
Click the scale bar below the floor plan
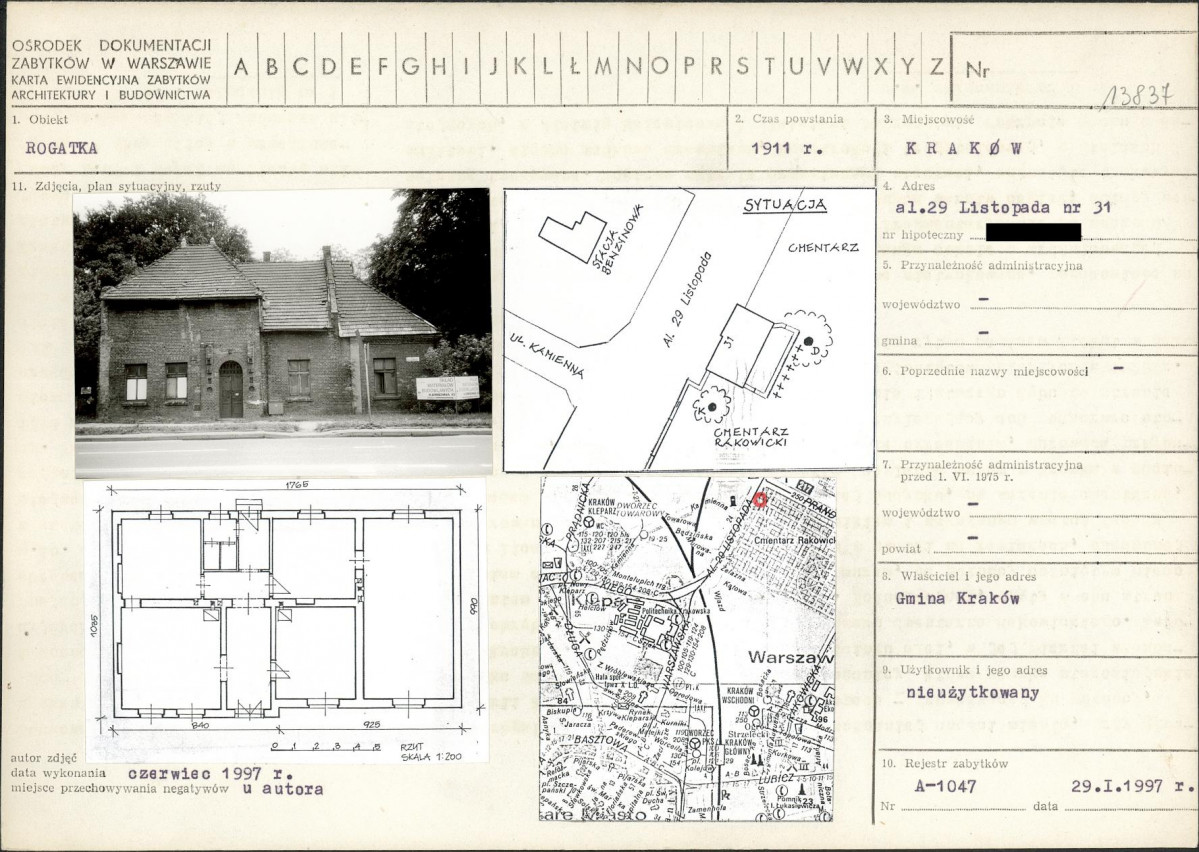tap(327, 745)
